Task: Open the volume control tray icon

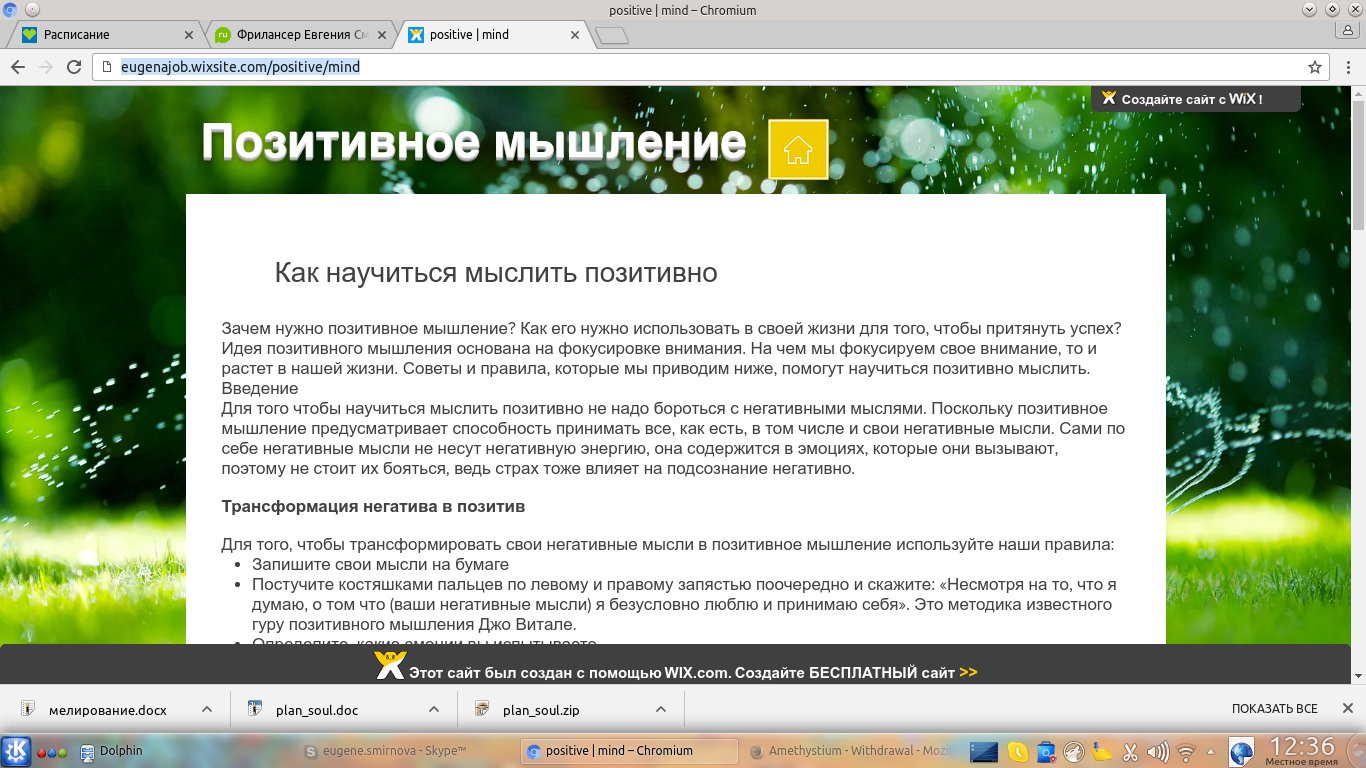Action: coord(1158,751)
